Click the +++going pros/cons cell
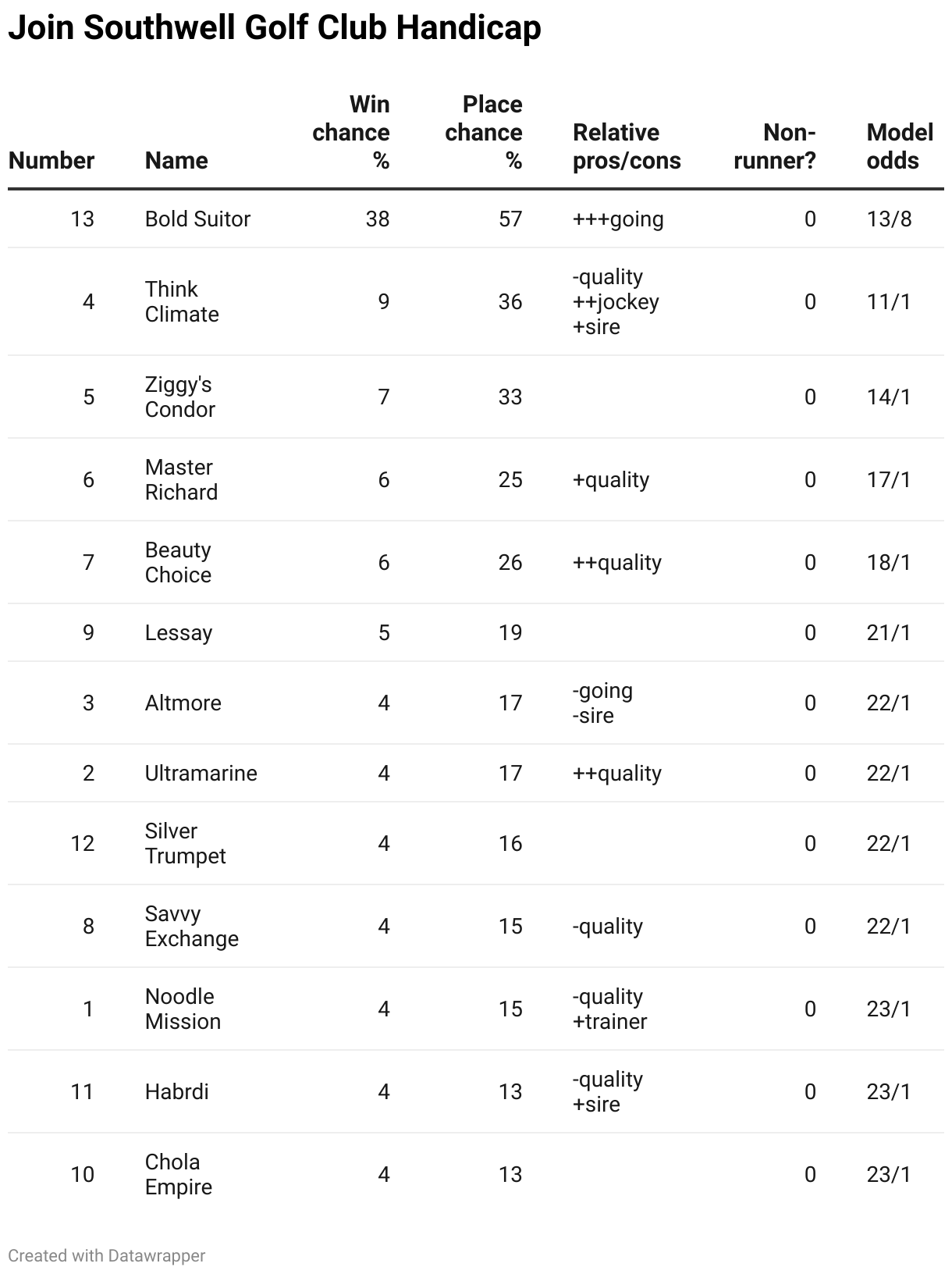The width and height of the screenshot is (952, 1274). (x=618, y=219)
